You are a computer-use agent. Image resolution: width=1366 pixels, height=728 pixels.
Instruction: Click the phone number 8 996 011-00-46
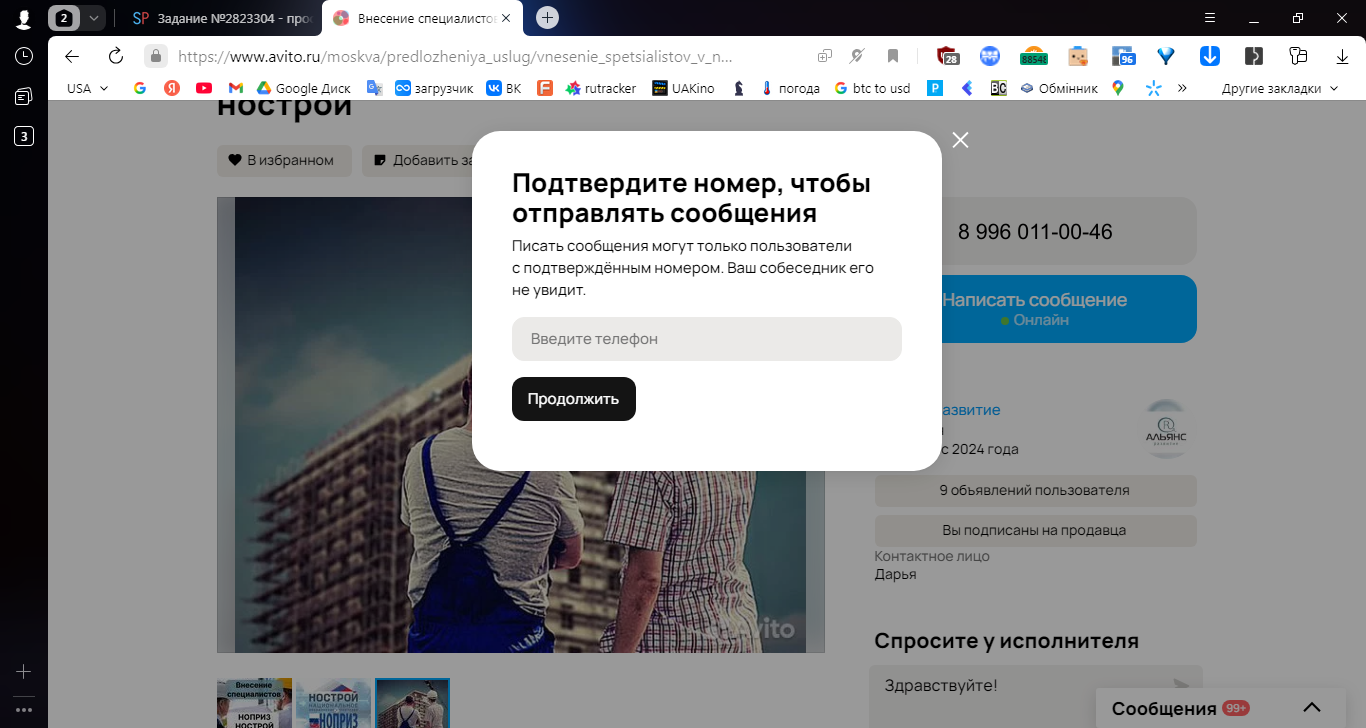point(1035,231)
